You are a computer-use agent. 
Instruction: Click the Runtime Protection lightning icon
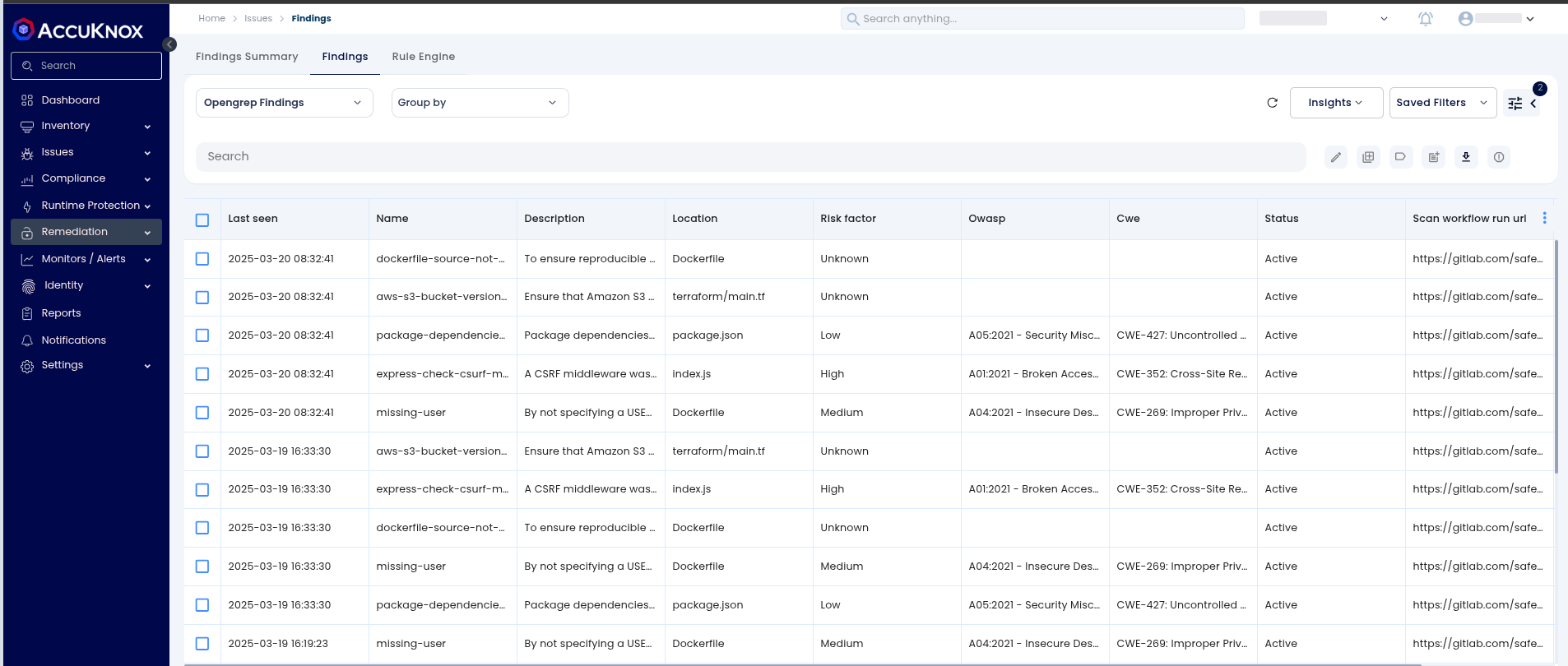tap(27, 206)
